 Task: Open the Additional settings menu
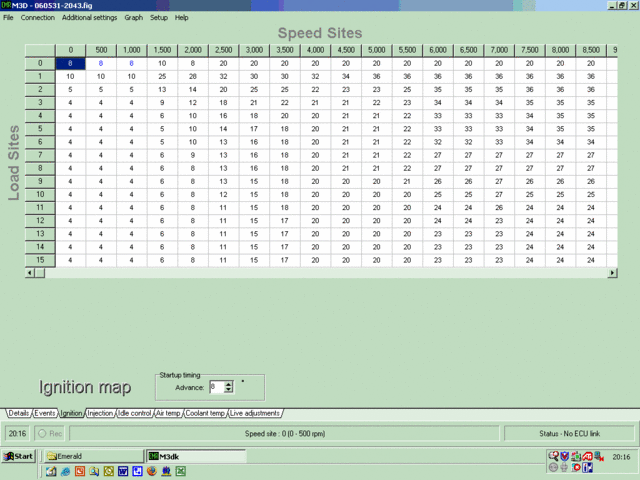(89, 18)
